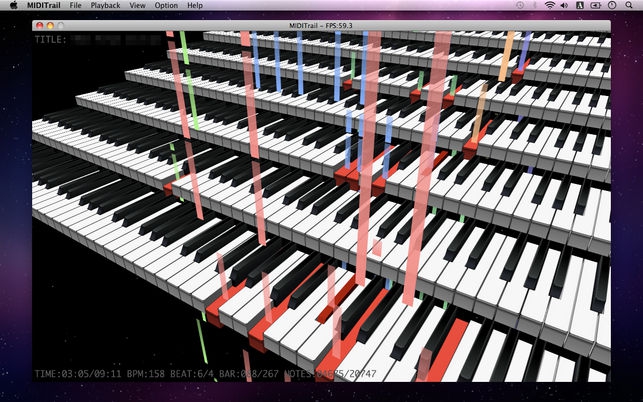This screenshot has width=643, height=402.
Task: Open the Wi-Fi status menu
Action: pyautogui.click(x=550, y=5)
